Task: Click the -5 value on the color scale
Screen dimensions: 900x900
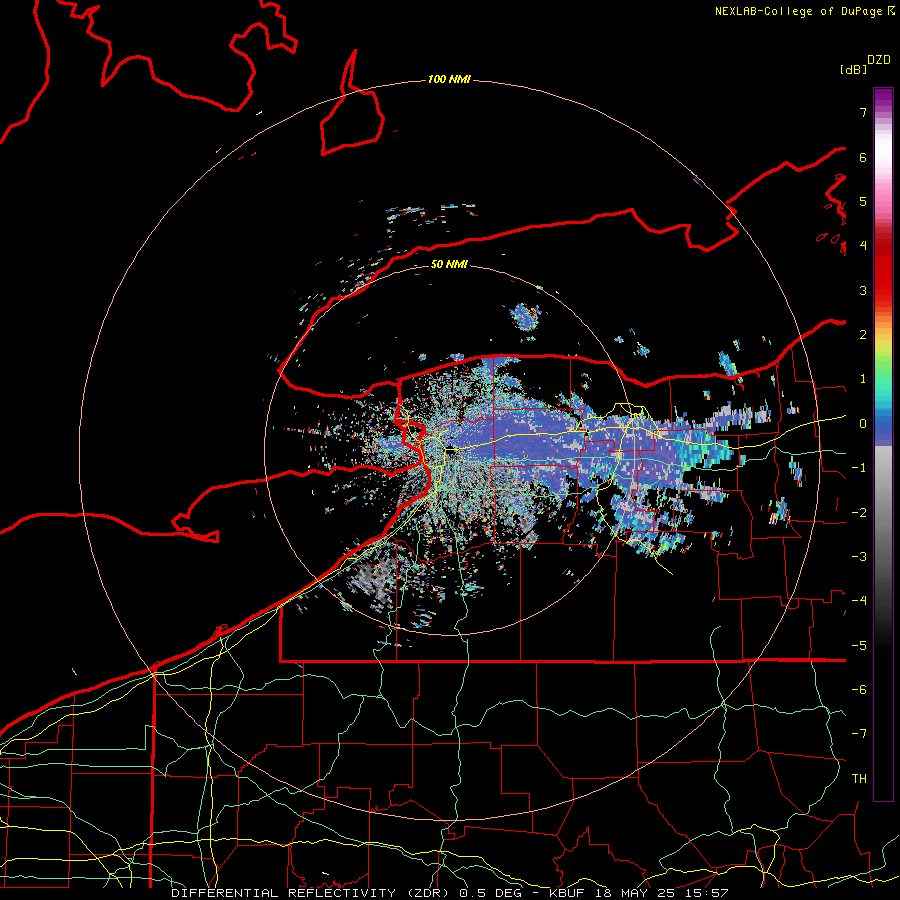Action: coord(859,646)
